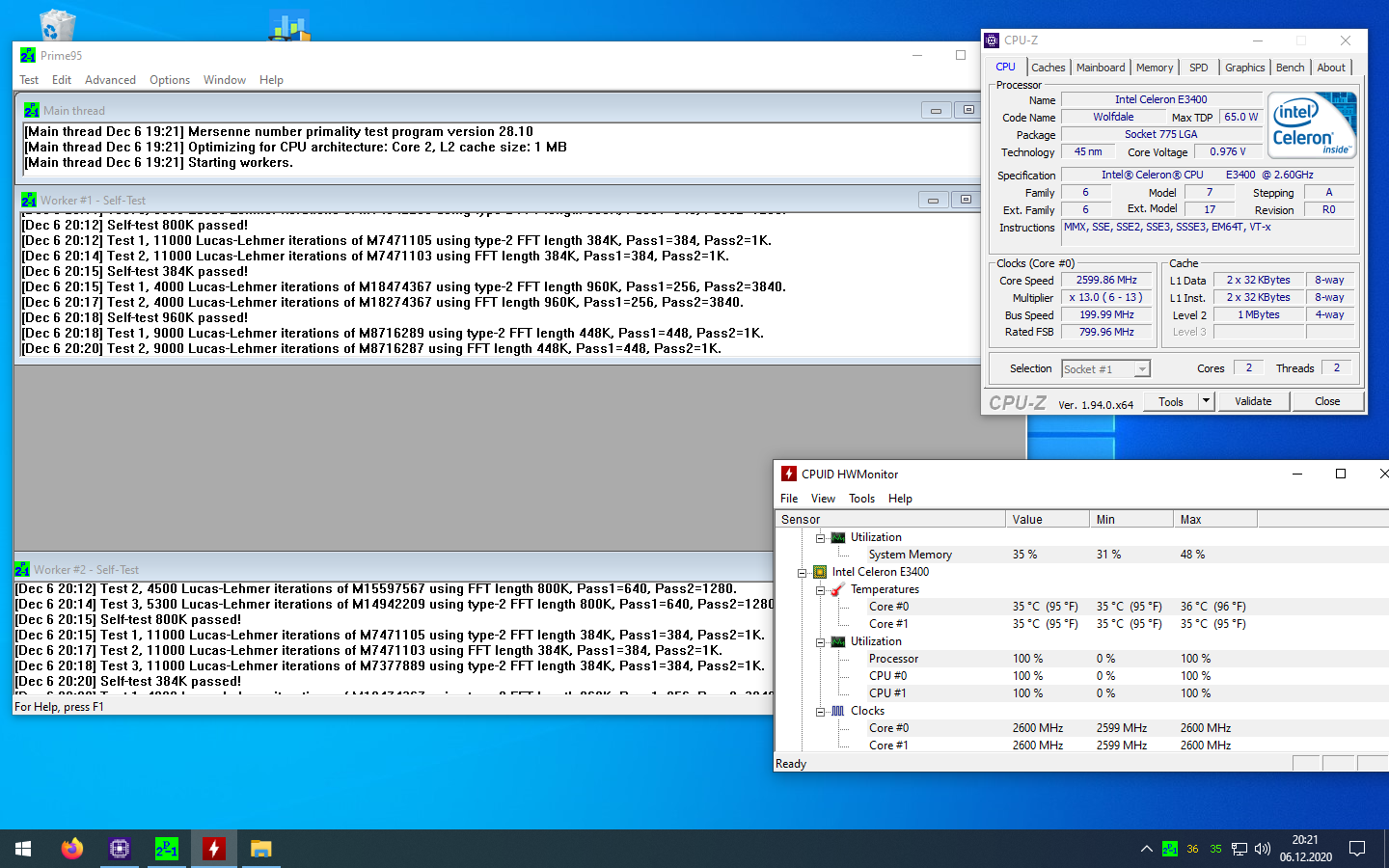Screen dimensions: 1389x868
Task: Open the File menu in HWMonitor
Action: pyautogui.click(x=789, y=499)
